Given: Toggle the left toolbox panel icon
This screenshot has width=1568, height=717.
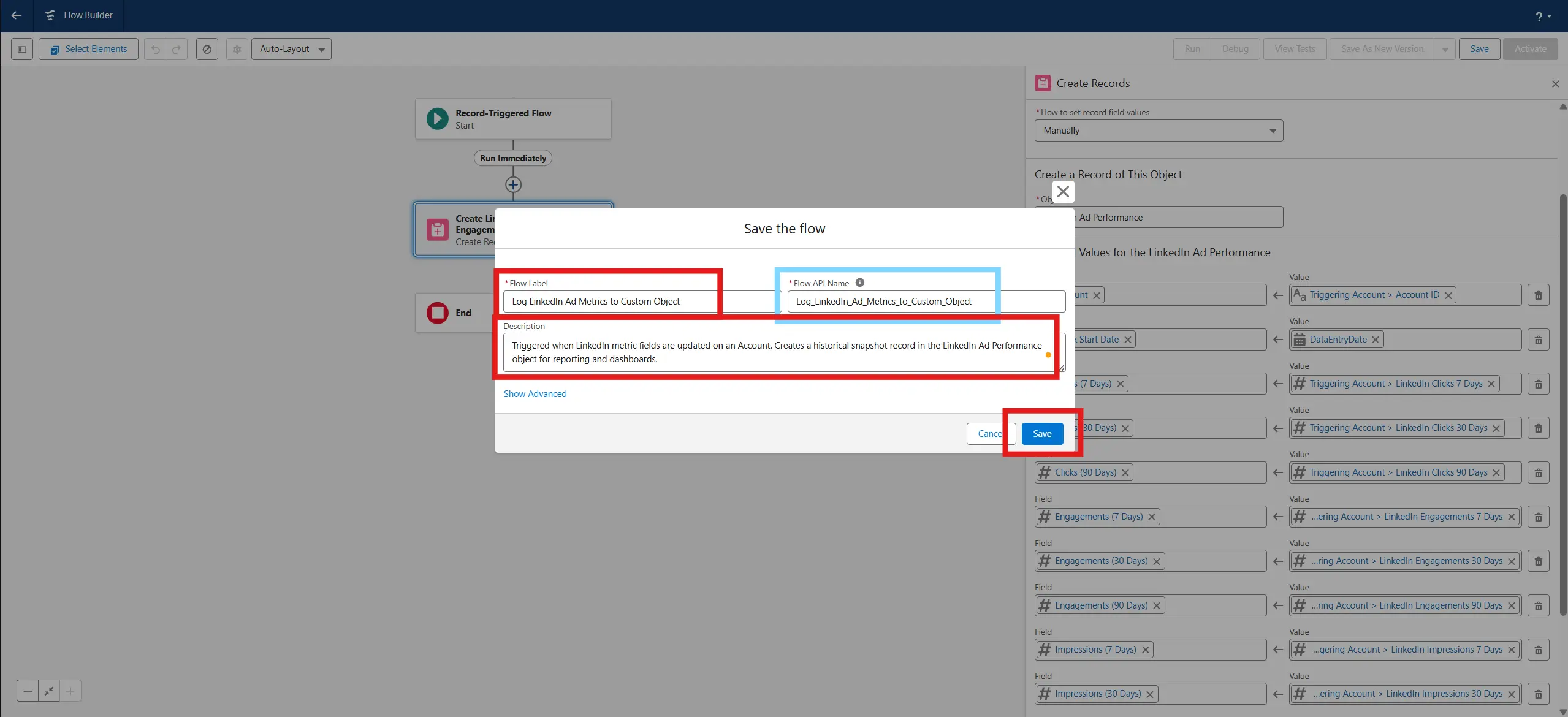Looking at the screenshot, I should tap(22, 49).
